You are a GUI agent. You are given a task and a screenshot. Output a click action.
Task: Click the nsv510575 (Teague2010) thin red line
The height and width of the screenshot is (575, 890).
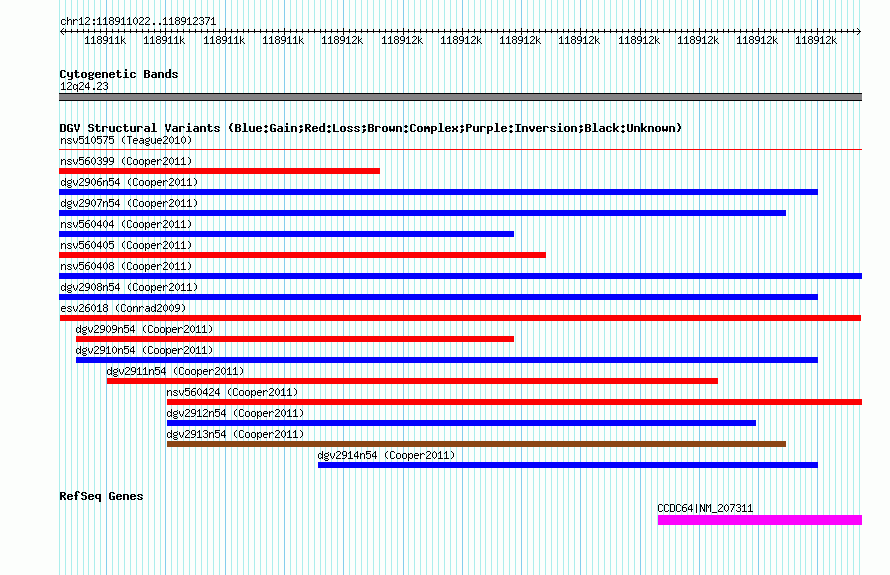coord(460,150)
